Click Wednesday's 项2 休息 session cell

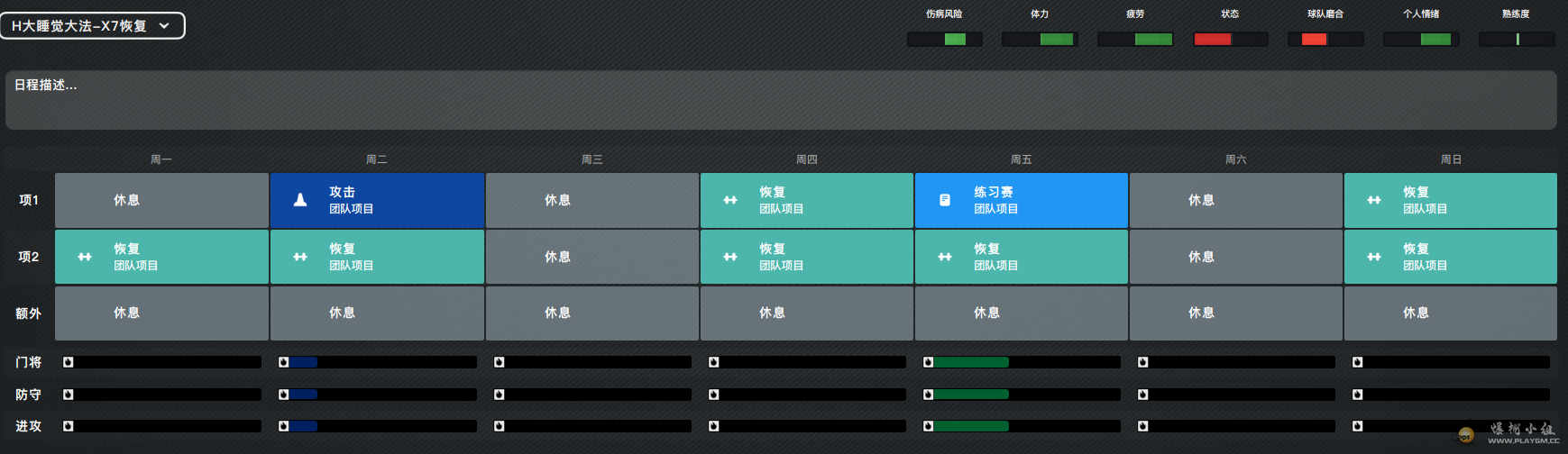tap(591, 257)
